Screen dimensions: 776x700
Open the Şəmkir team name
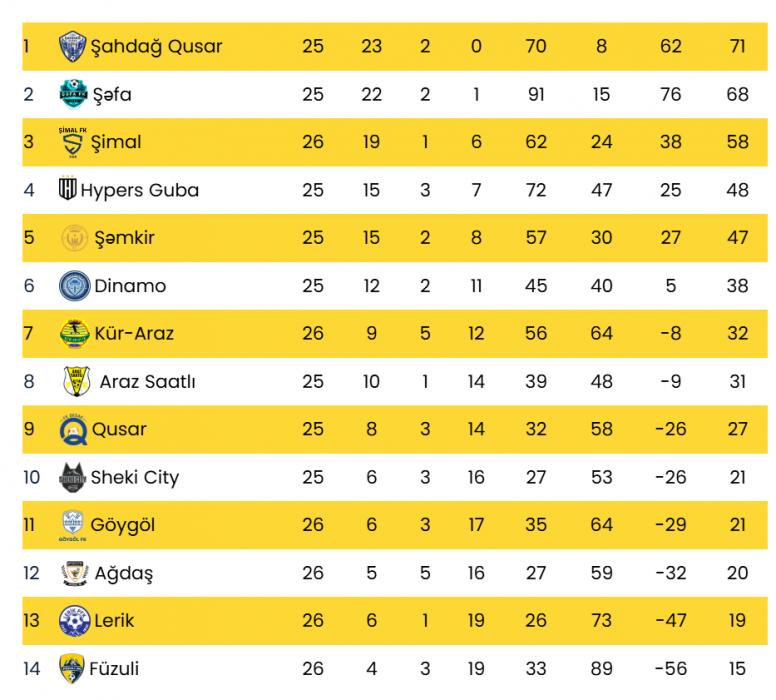(x=124, y=238)
